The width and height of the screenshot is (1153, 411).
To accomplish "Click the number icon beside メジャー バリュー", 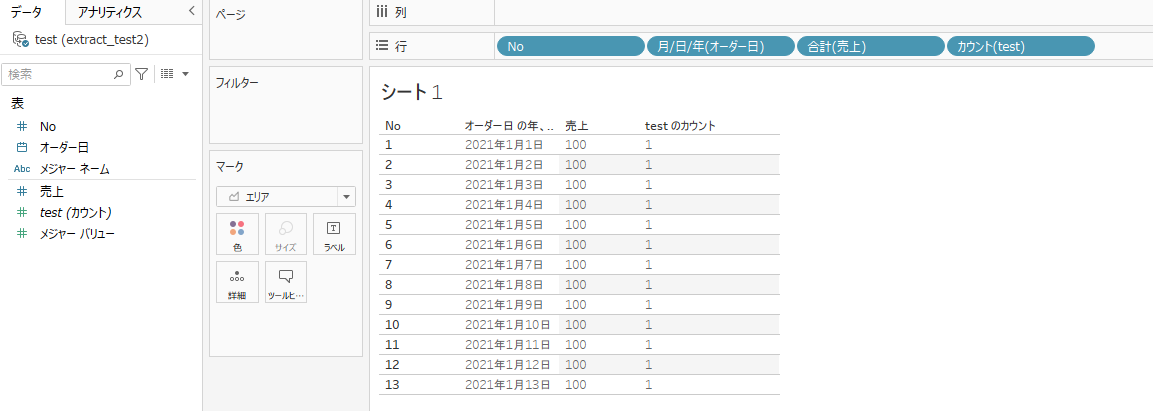I will click(x=22, y=234).
